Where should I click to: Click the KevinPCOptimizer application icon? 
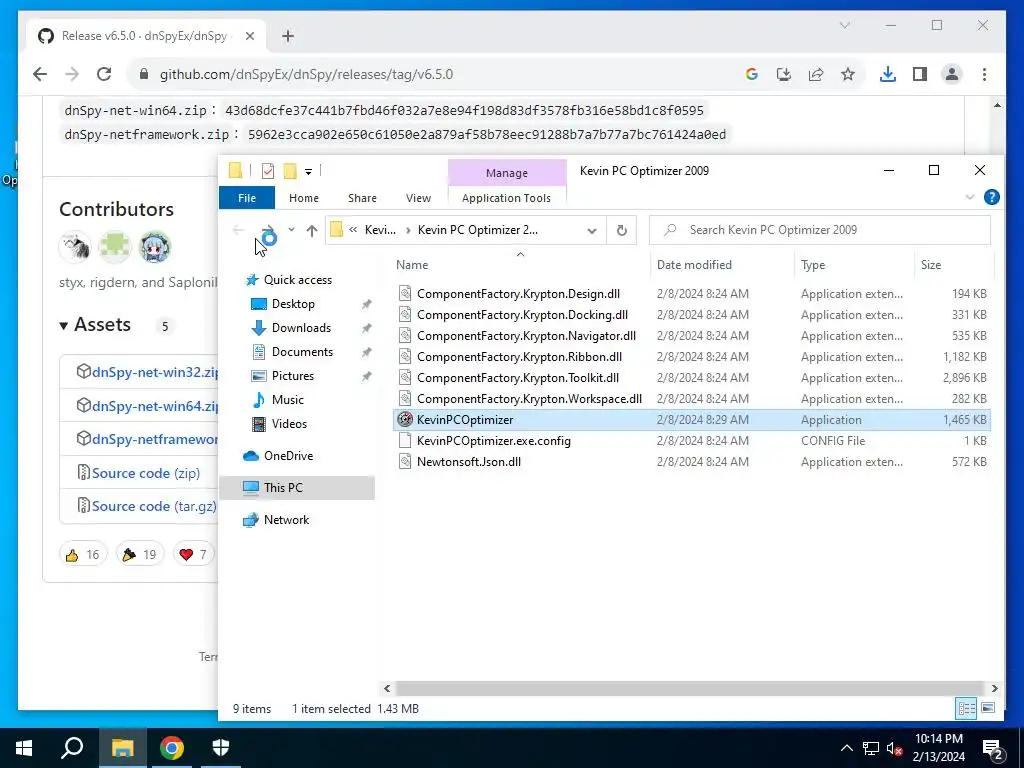click(x=405, y=419)
